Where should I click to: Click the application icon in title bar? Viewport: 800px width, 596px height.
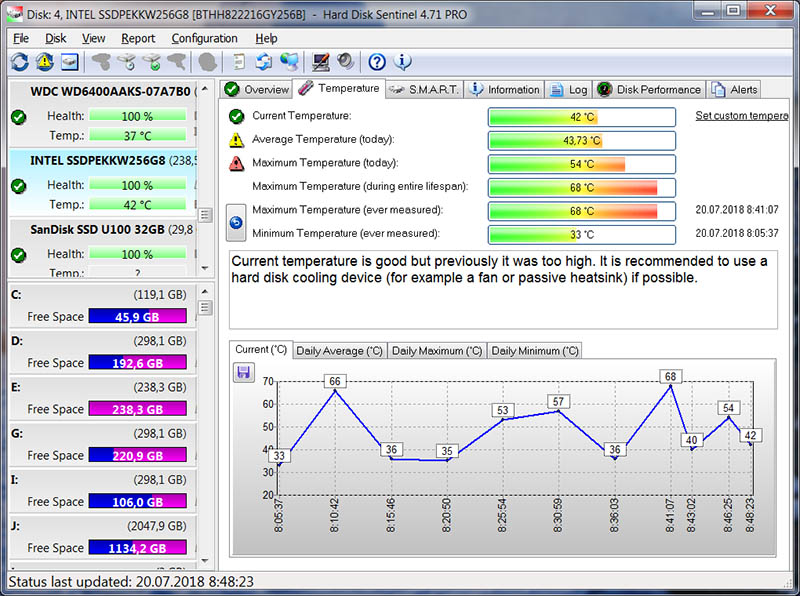coord(14,13)
